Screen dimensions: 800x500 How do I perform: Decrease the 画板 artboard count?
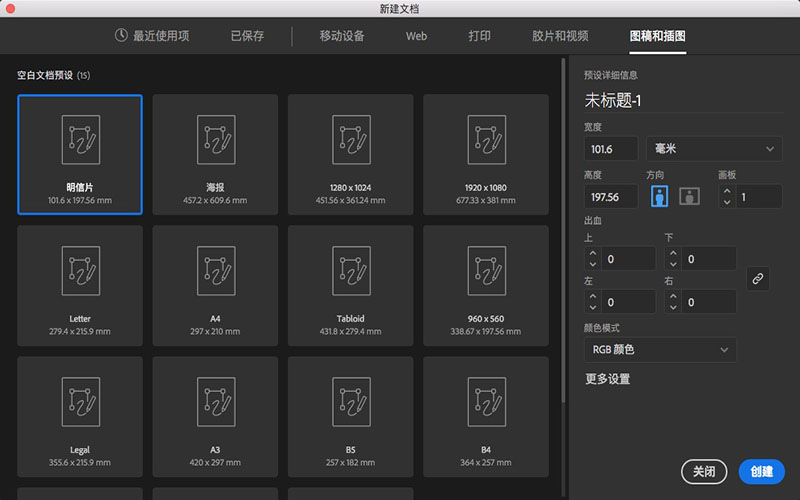(x=727, y=202)
